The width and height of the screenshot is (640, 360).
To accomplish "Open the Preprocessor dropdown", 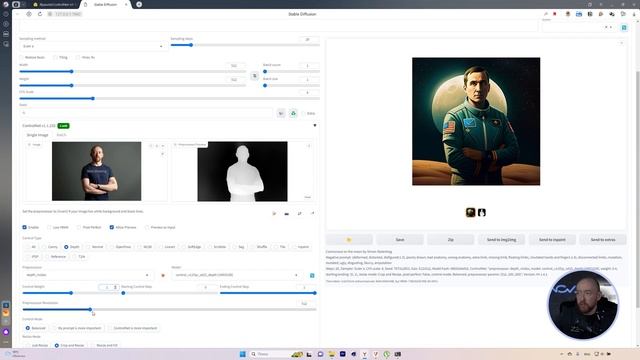I will [x=88, y=275].
